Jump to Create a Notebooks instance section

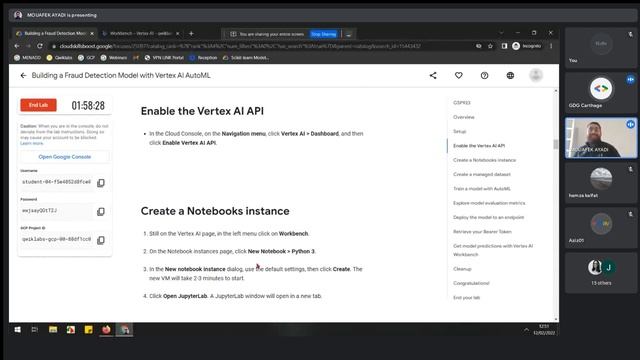(x=484, y=160)
